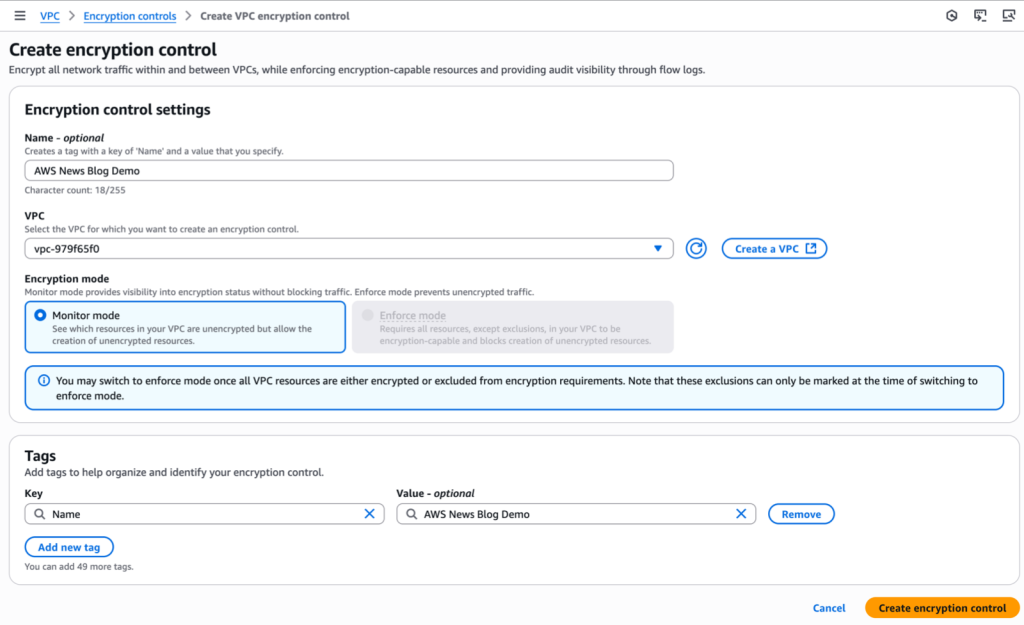This screenshot has width=1024, height=625.
Task: Click the Create a VPC external link button
Action: [774, 248]
